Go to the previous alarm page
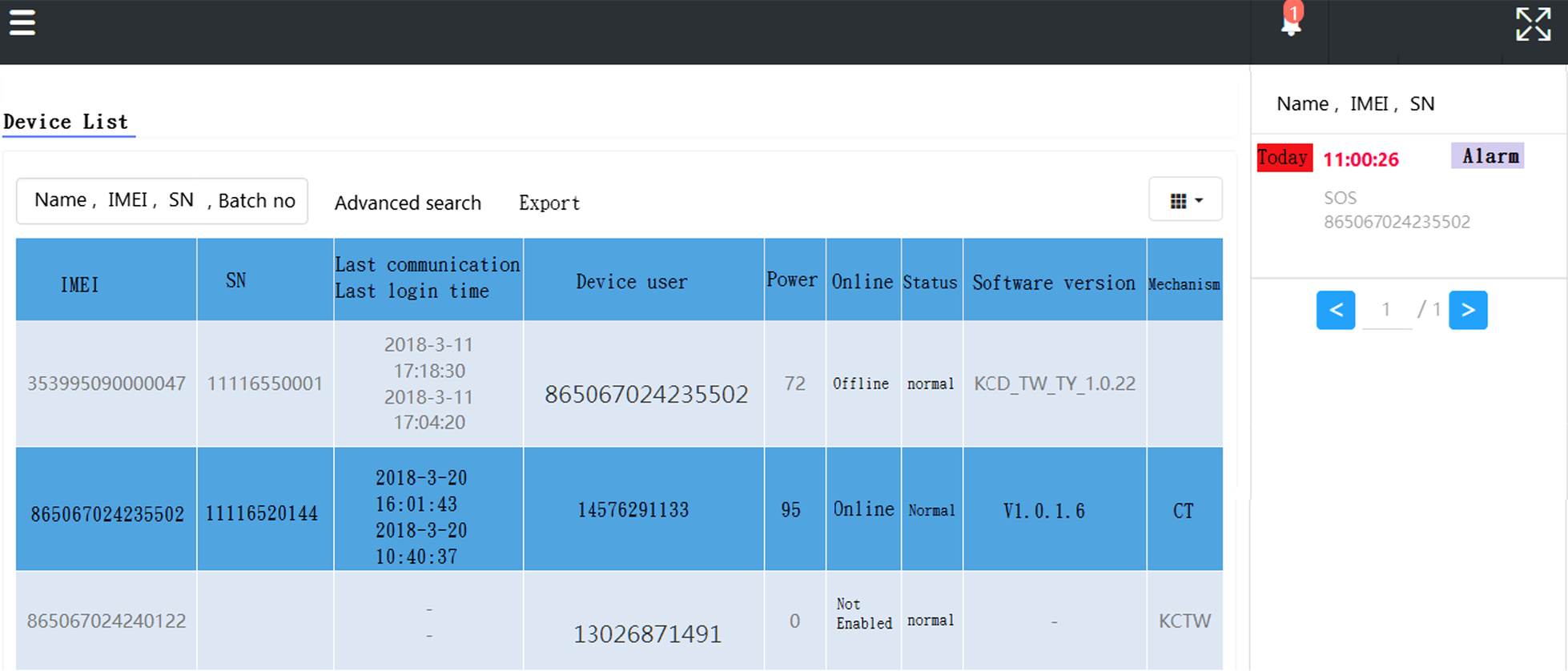The width and height of the screenshot is (1568, 671). coord(1336,310)
